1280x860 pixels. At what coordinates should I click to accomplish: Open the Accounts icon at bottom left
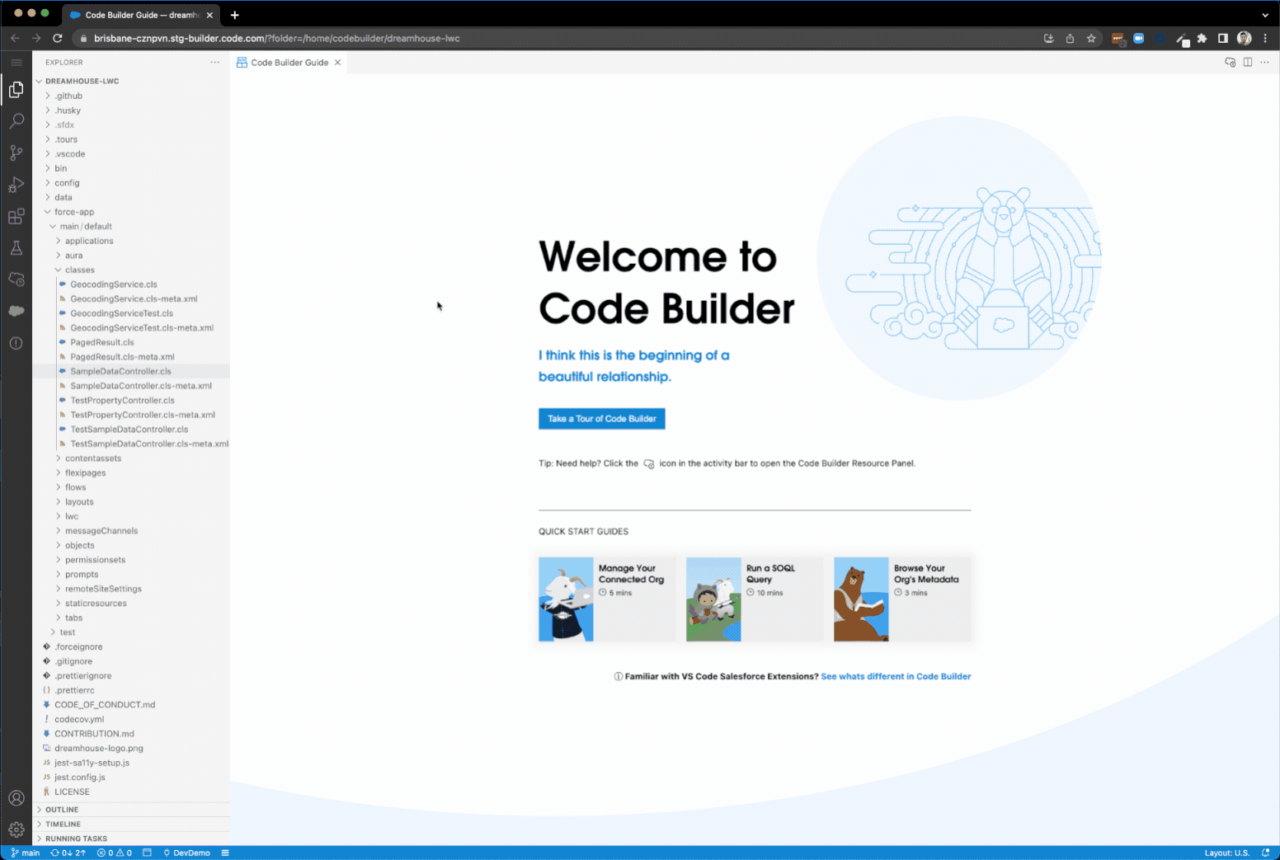15,798
